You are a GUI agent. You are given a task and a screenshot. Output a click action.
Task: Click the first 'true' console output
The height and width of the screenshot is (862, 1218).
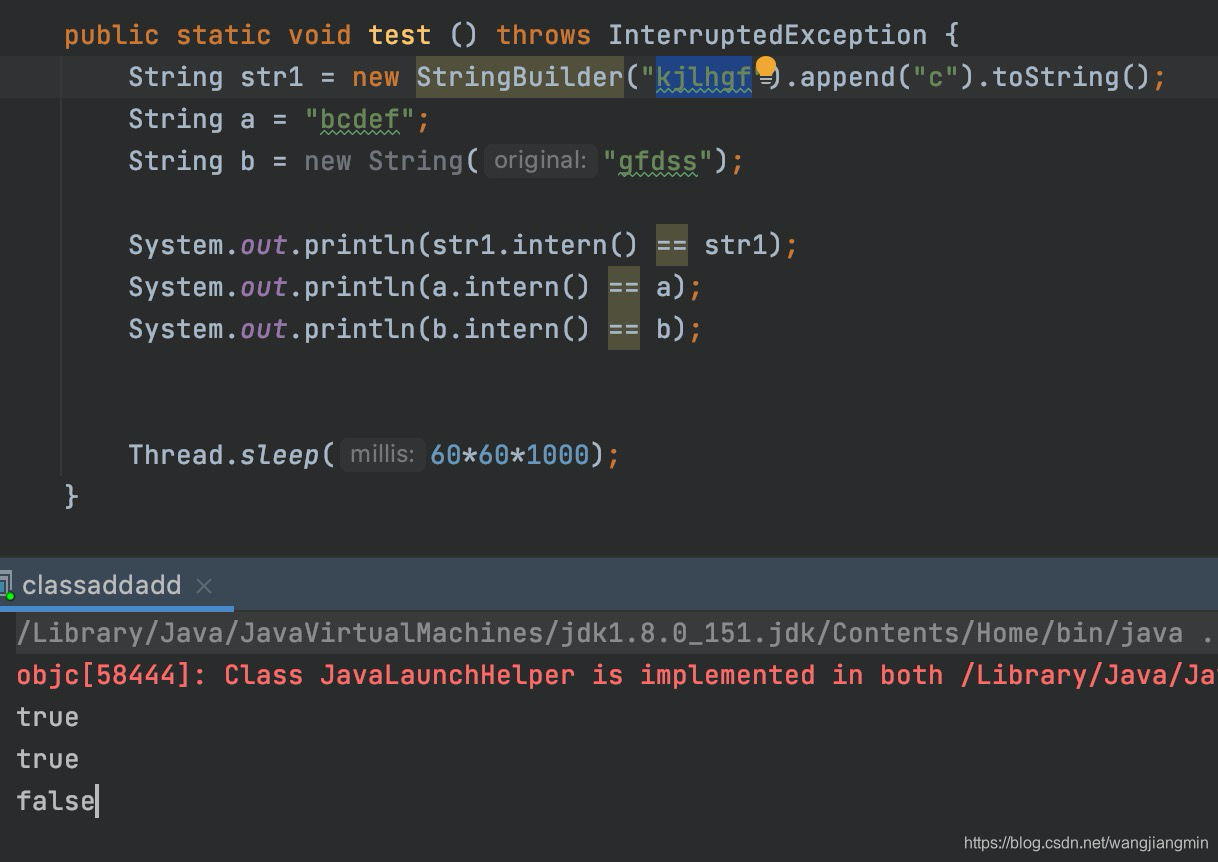tap(48, 717)
